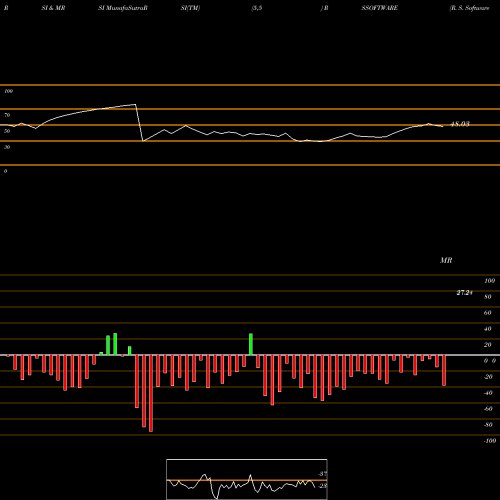
Task: Click the MR axis label -60
Action: click(x=488, y=409)
